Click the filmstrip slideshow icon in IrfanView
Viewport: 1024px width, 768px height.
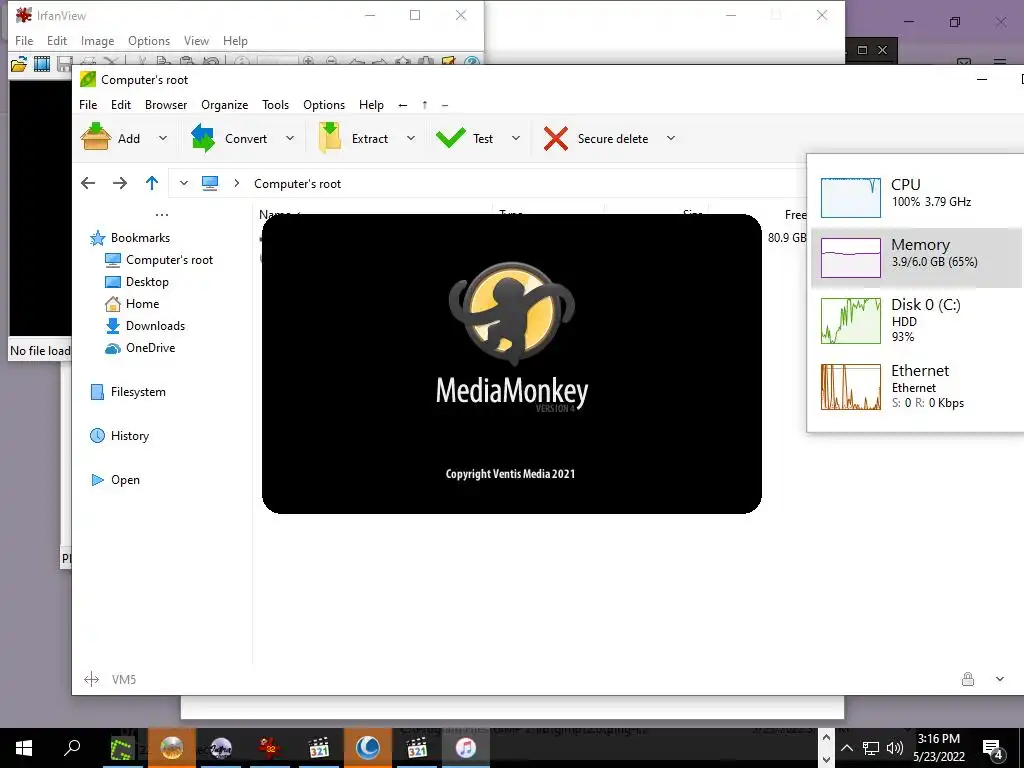click(42, 63)
